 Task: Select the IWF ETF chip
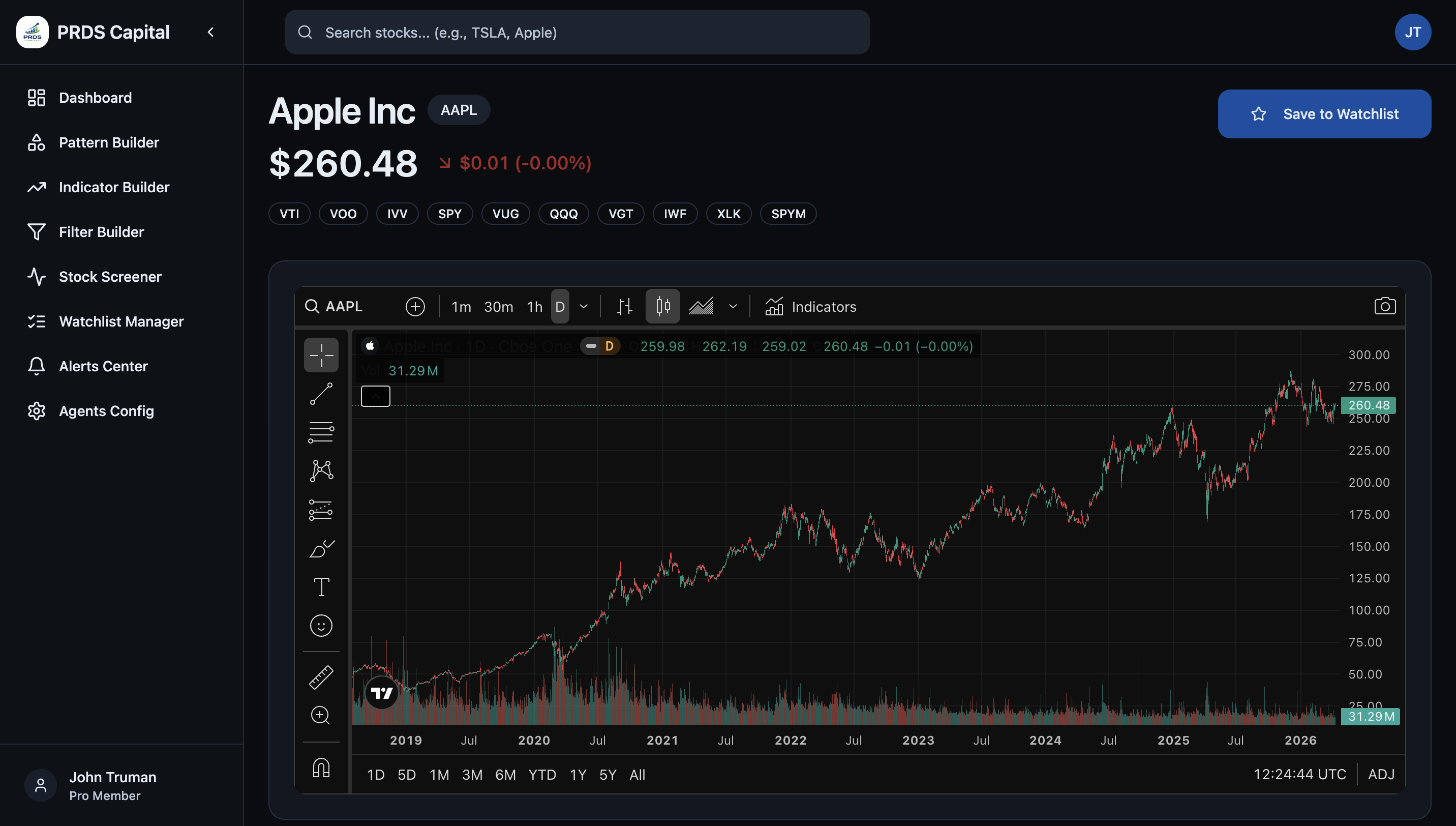[675, 214]
